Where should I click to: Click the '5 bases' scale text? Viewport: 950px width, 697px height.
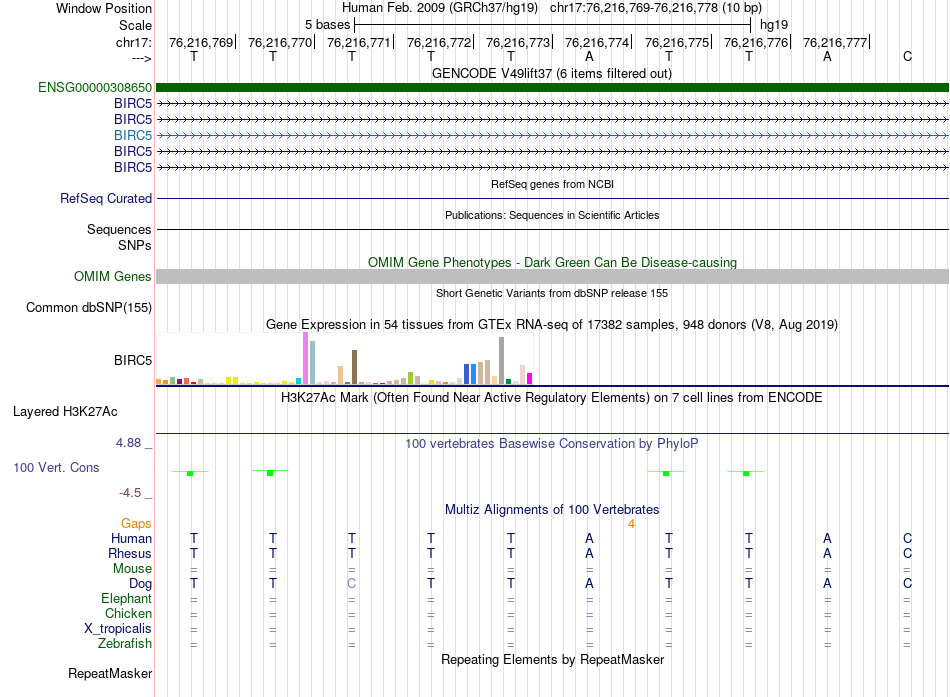(327, 25)
